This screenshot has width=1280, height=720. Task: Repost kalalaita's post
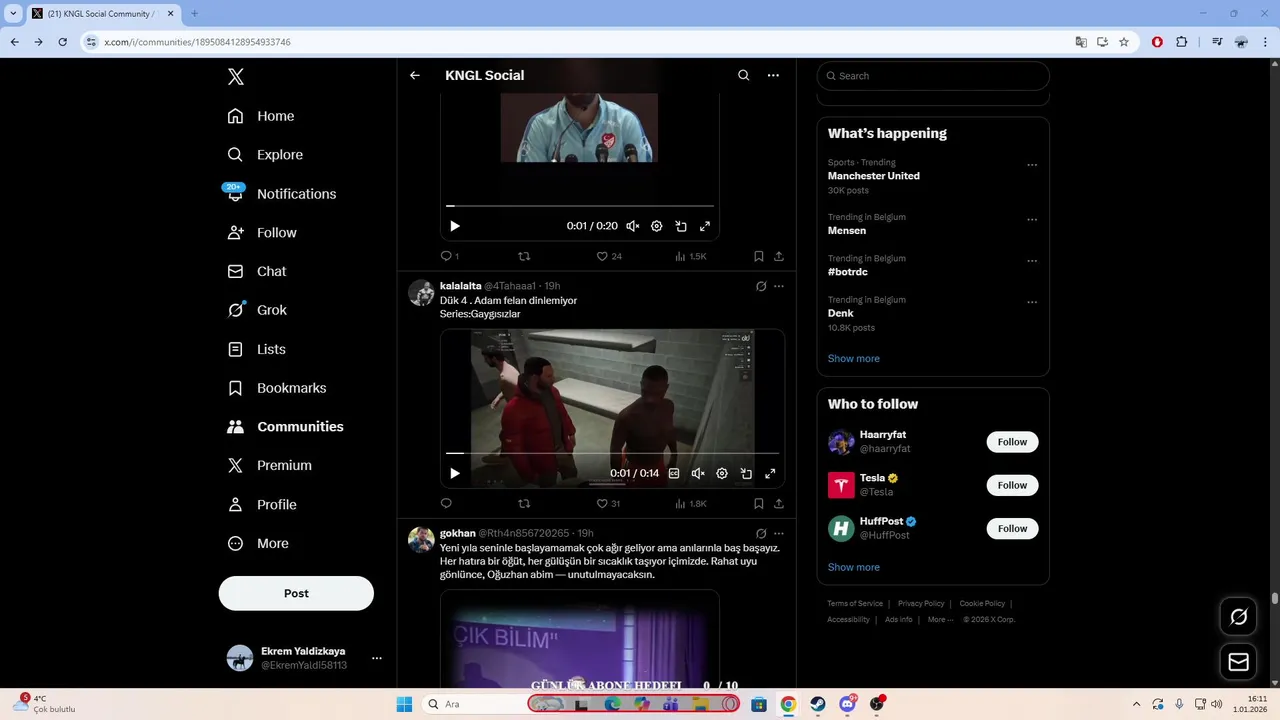click(x=524, y=504)
